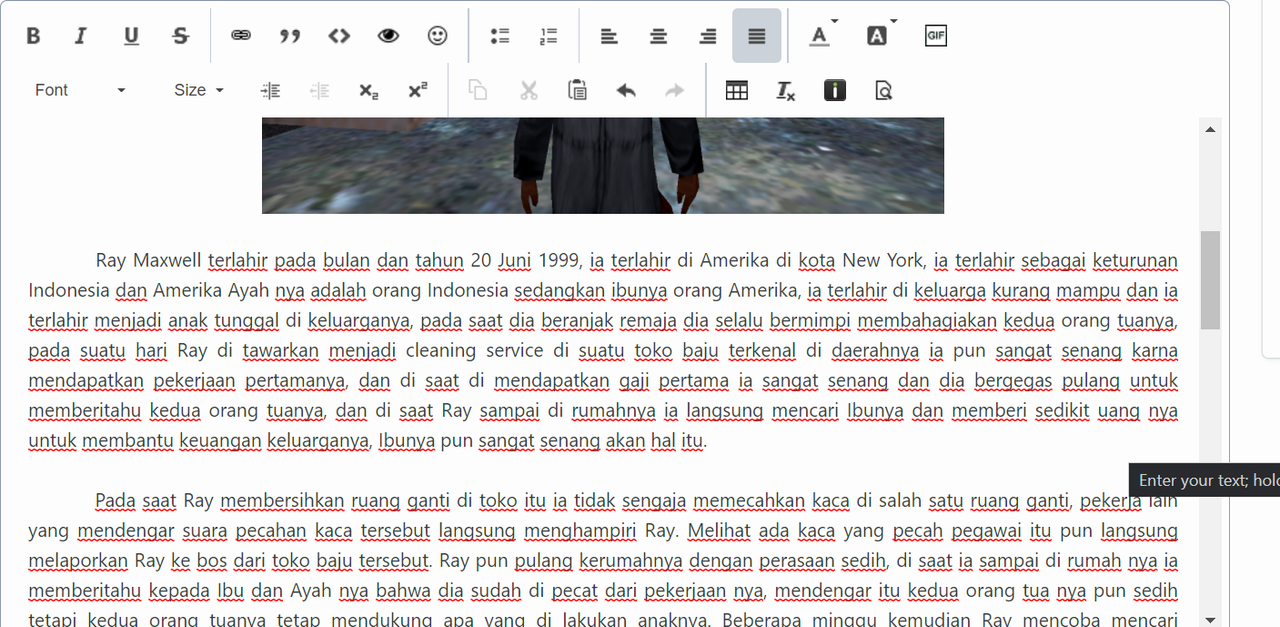Align text to the left

(x=608, y=36)
